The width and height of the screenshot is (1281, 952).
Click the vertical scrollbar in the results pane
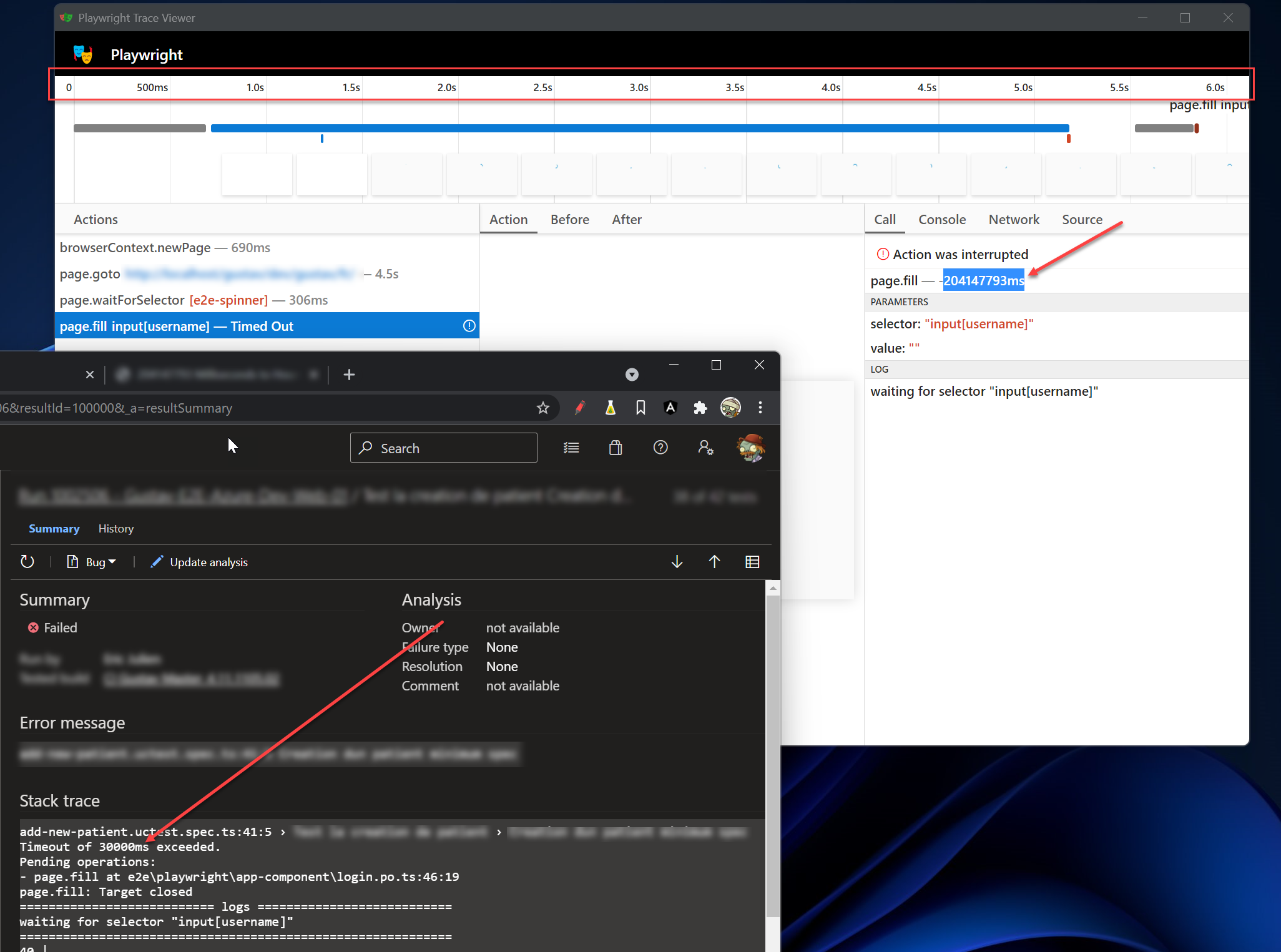coord(773,755)
